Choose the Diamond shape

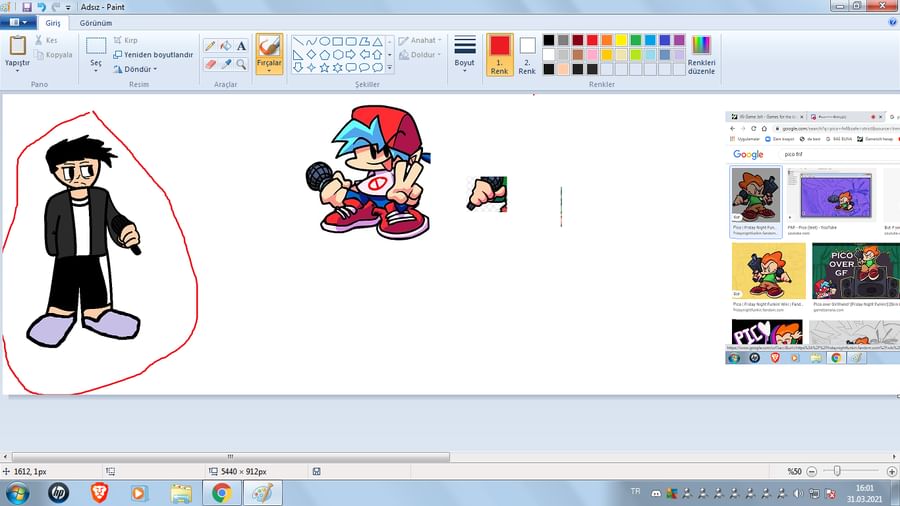(x=311, y=55)
